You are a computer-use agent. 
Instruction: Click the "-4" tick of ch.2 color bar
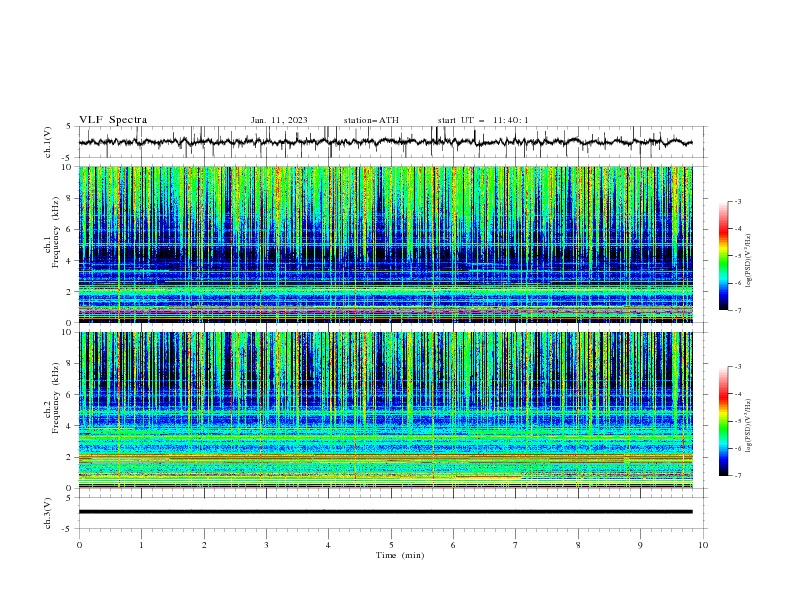click(737, 394)
